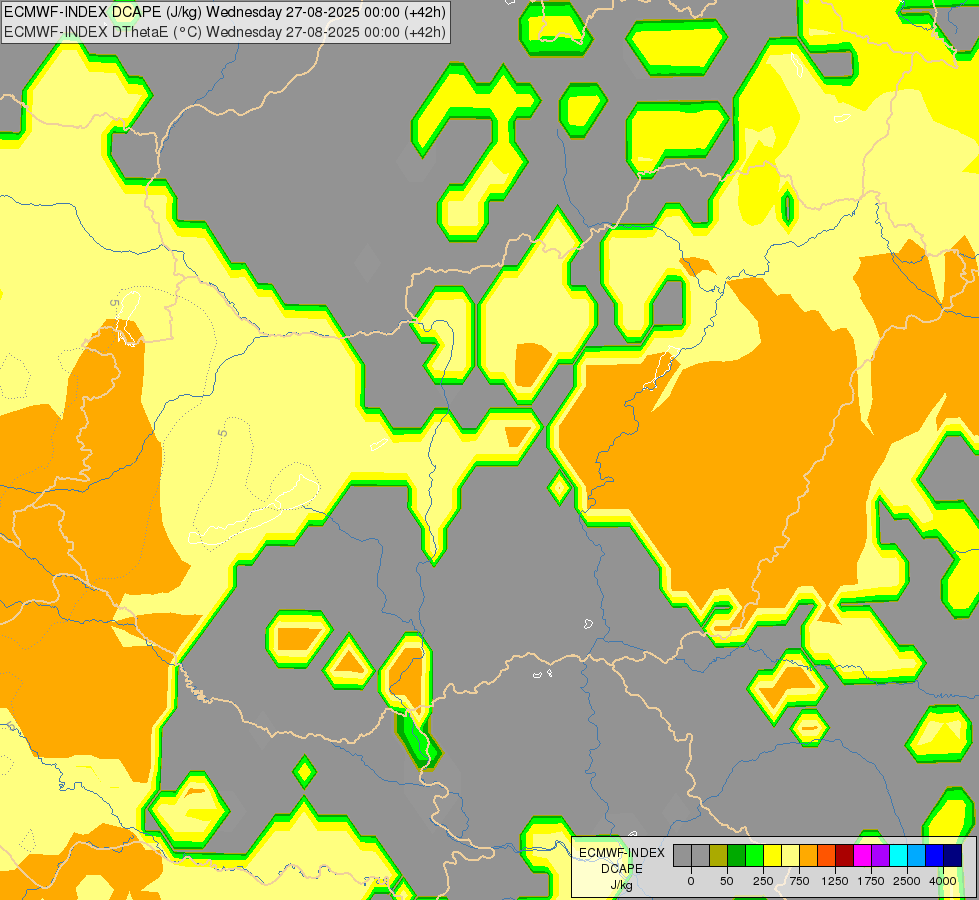979x900 pixels.
Task: Click the DThetaE (°C) title line
Action: [225, 32]
